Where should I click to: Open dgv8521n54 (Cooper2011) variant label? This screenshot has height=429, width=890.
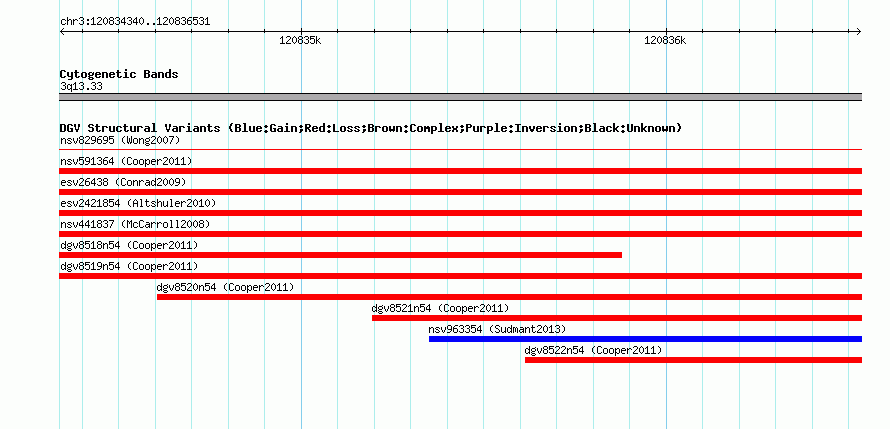[440, 308]
